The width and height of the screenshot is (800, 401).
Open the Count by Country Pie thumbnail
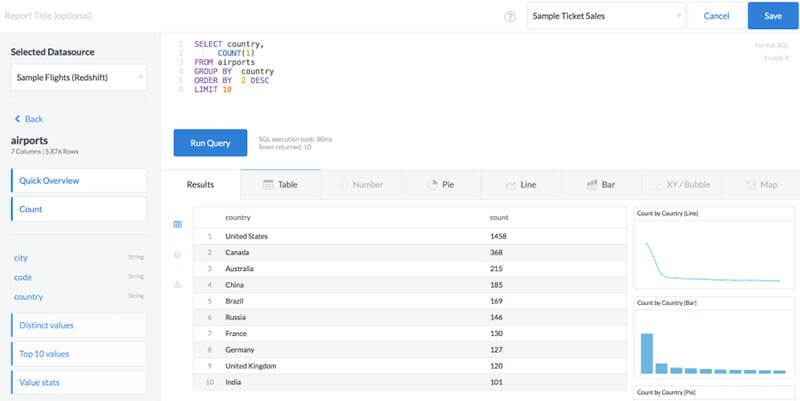pos(714,392)
